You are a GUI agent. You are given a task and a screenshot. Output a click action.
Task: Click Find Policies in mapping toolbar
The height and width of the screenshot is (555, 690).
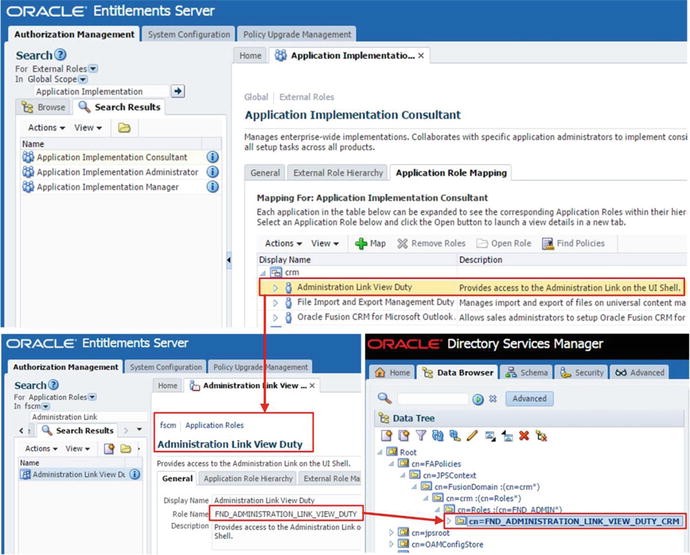point(573,243)
